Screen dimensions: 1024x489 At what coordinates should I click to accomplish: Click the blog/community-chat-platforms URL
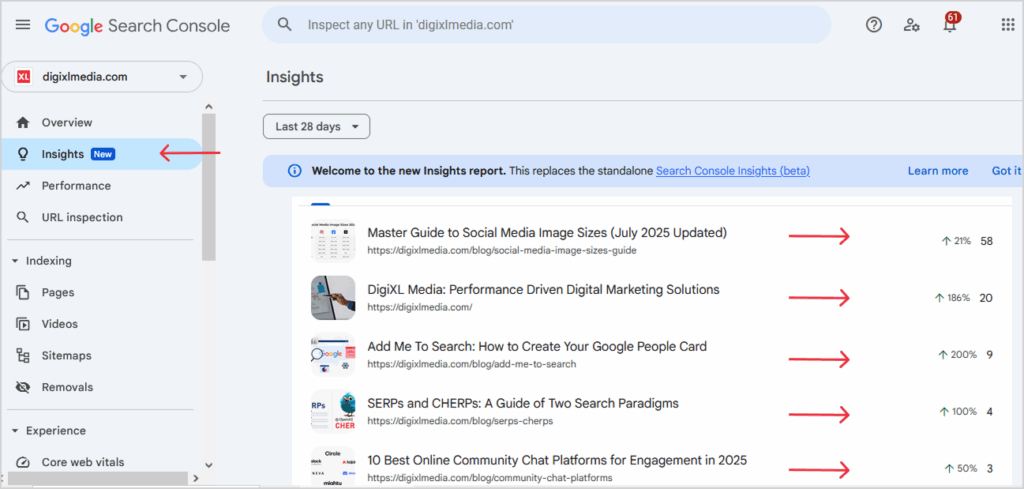tap(490, 478)
